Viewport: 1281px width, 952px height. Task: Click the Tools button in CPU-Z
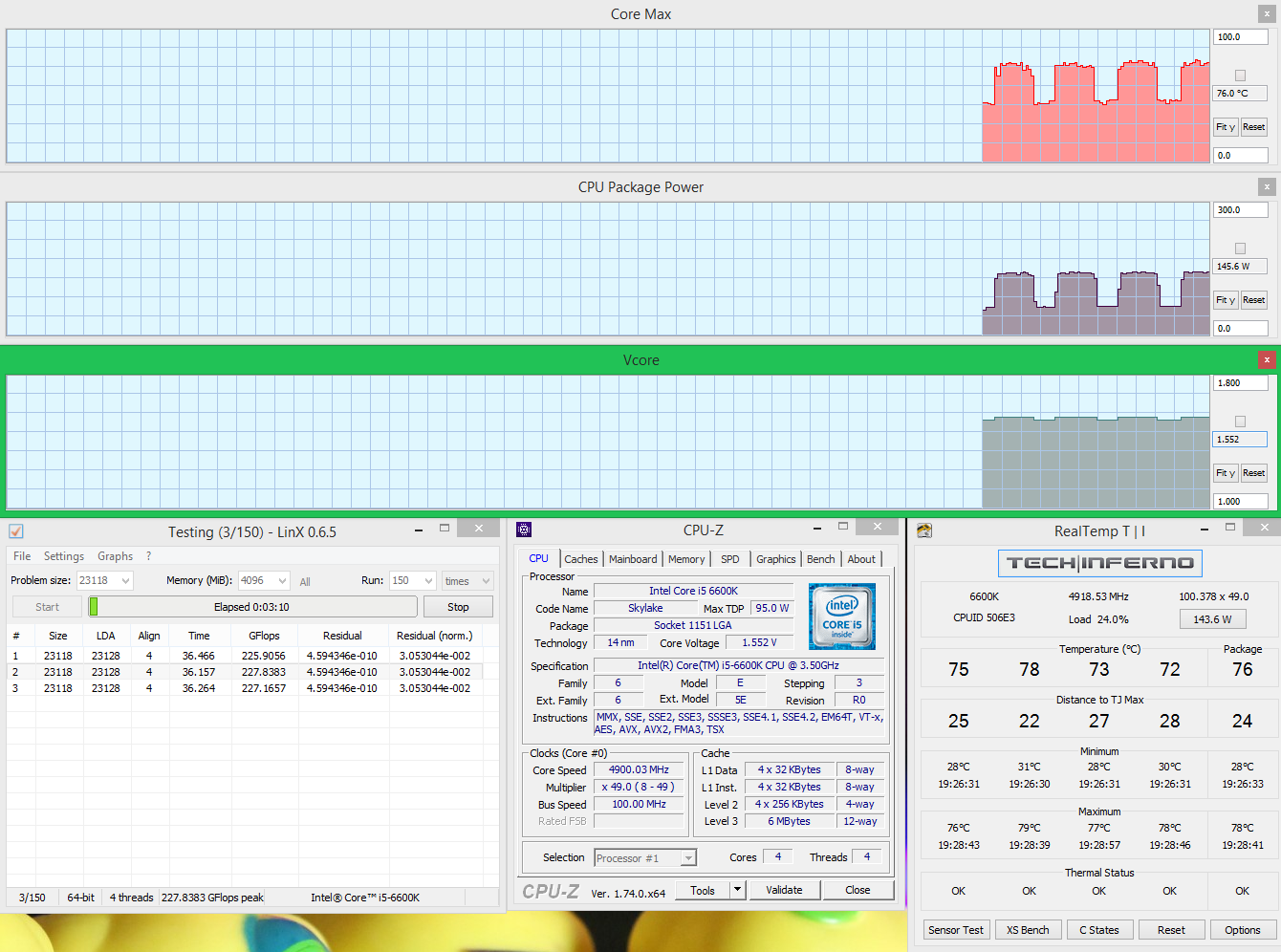(703, 890)
